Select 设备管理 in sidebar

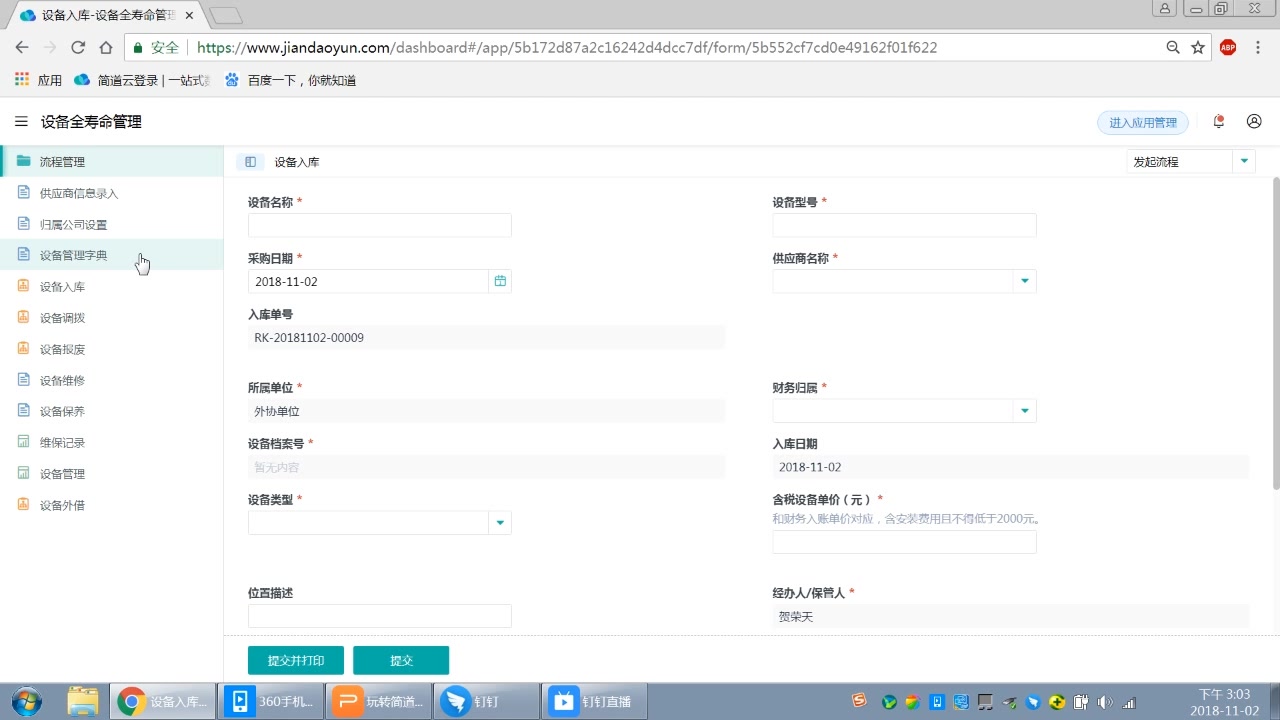111,473
